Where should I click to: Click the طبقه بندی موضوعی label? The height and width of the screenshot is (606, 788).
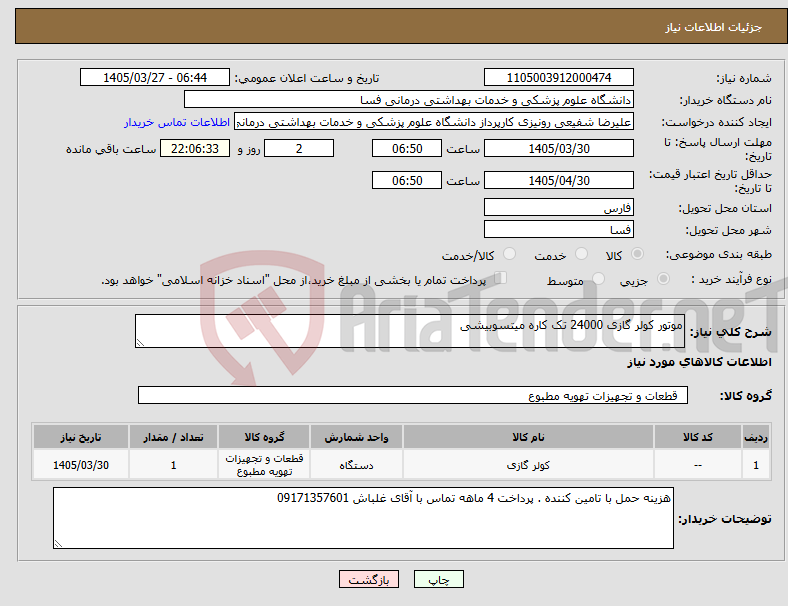click(x=719, y=254)
